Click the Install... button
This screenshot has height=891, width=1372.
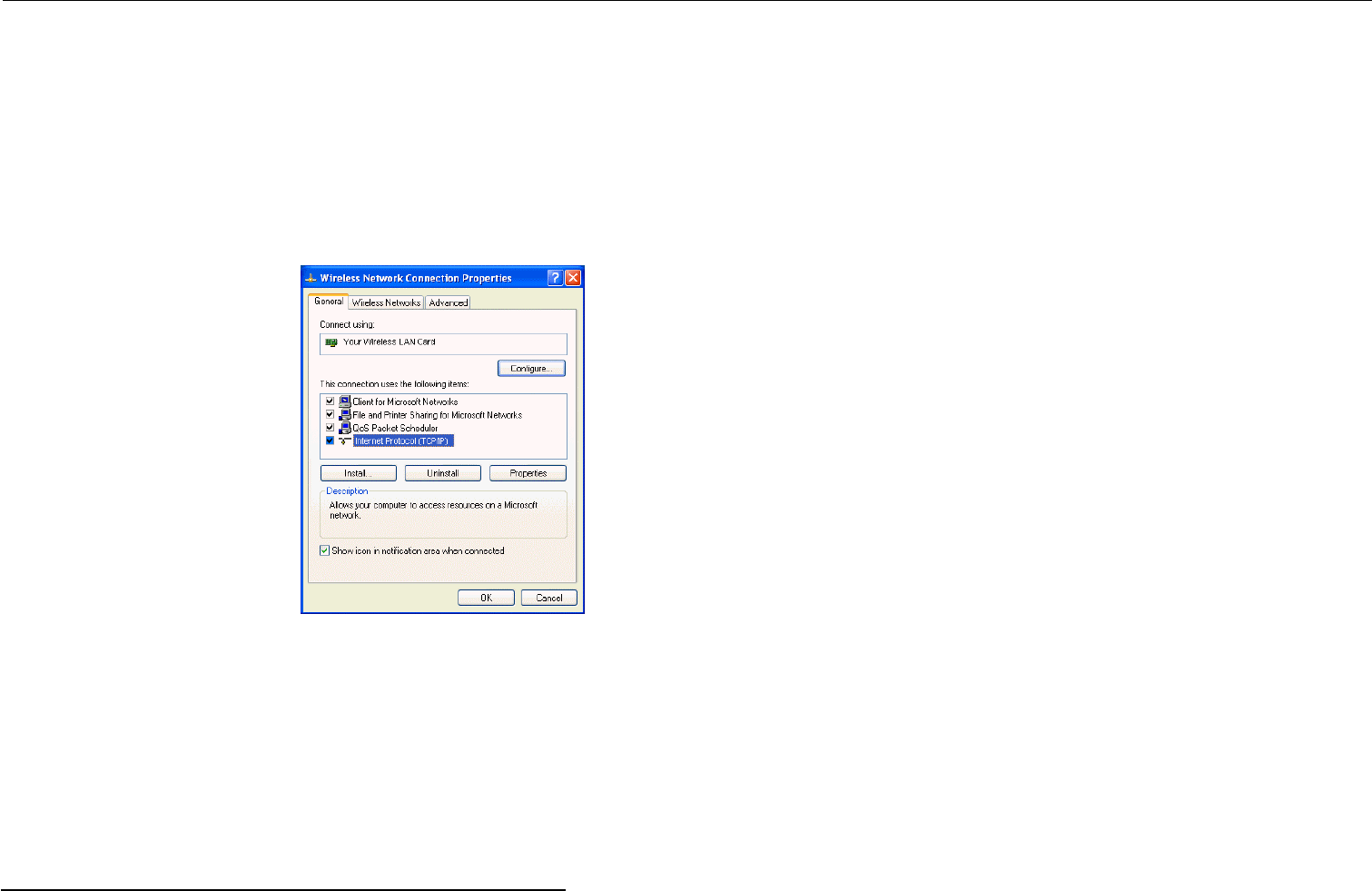pyautogui.click(x=358, y=473)
